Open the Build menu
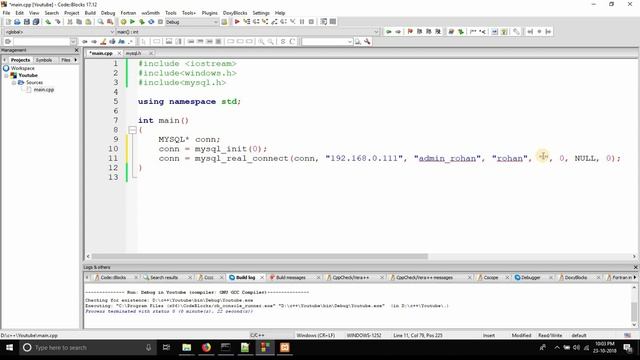This screenshot has height=360, width=640. tap(90, 13)
